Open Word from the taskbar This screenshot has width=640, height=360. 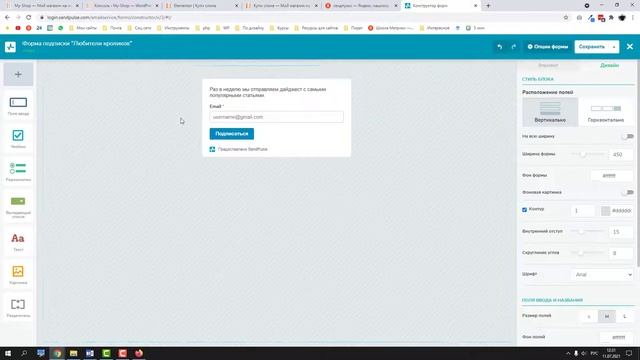tap(90, 353)
